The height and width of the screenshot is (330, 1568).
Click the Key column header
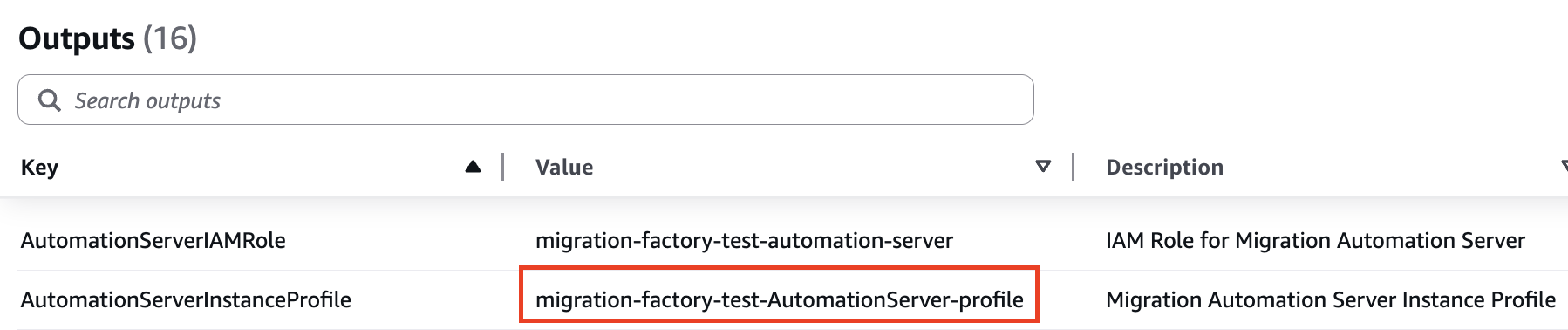pyautogui.click(x=39, y=167)
